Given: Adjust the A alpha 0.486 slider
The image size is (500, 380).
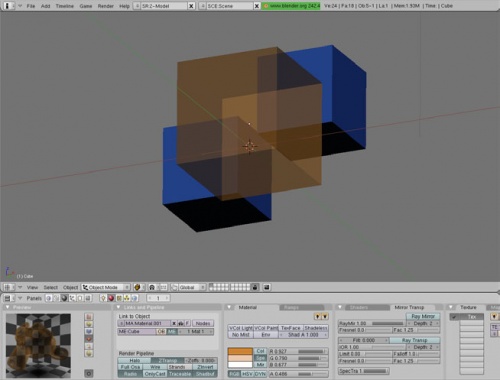Looking at the screenshot, I should 298,374.
